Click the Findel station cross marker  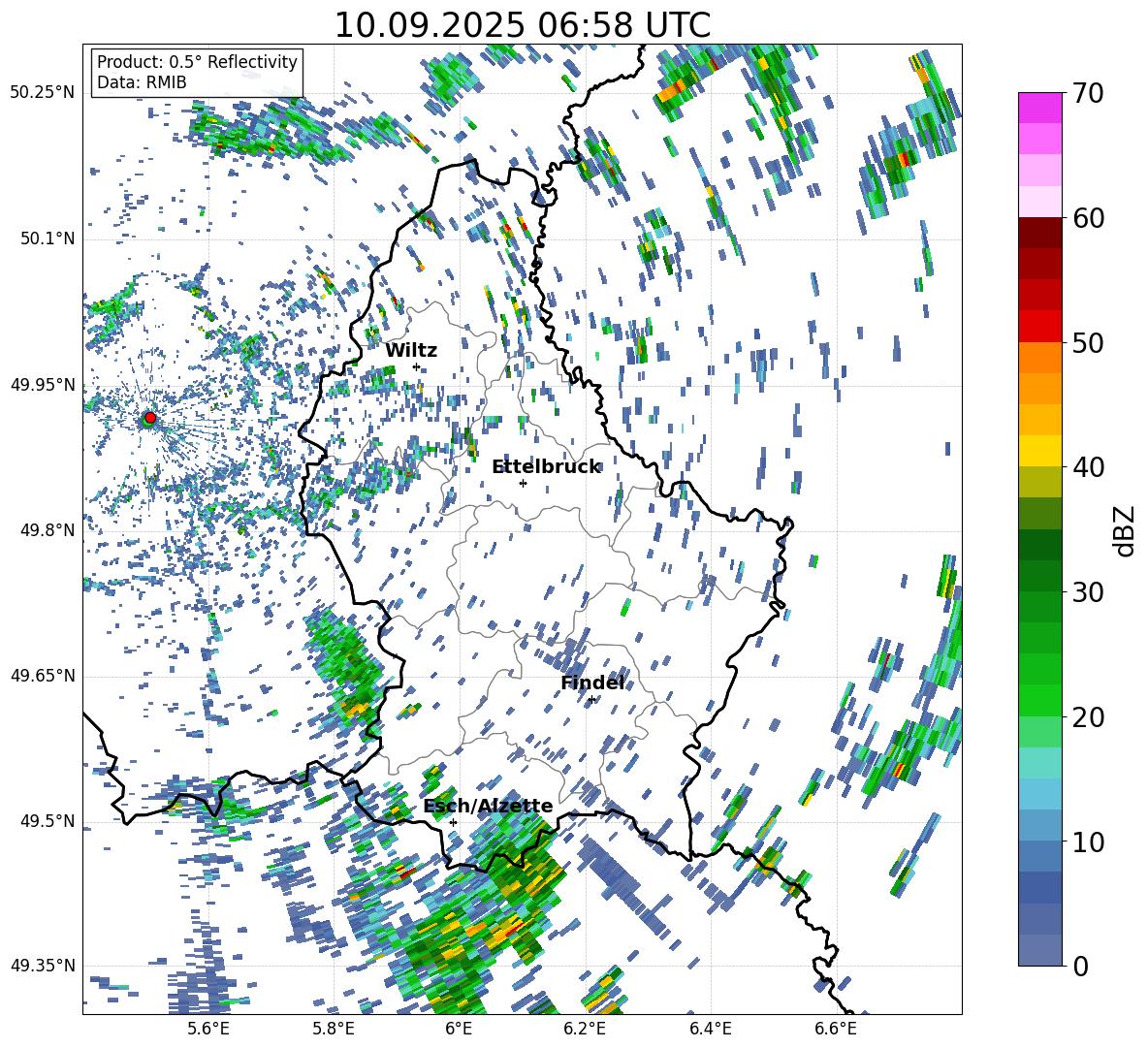591,700
